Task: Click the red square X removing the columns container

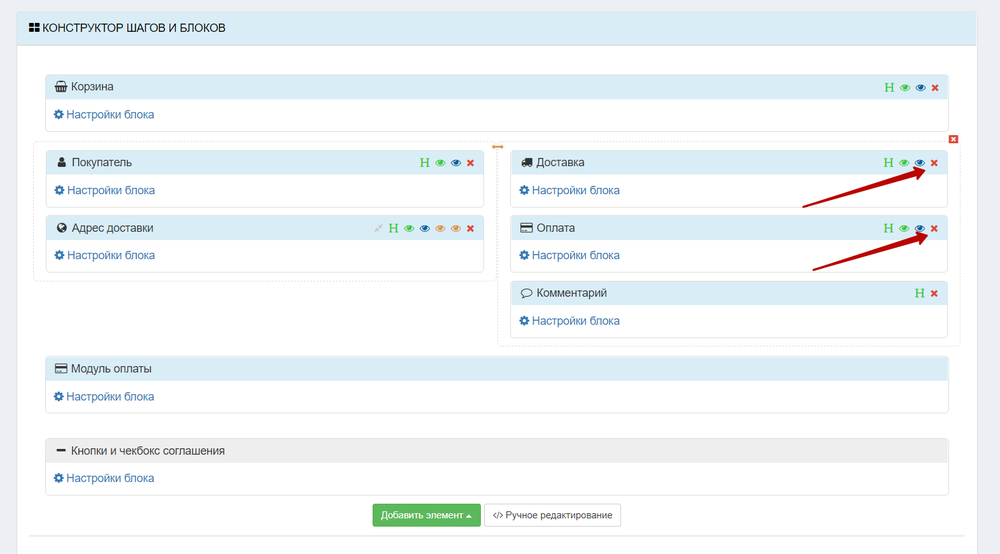Action: pyautogui.click(x=953, y=139)
